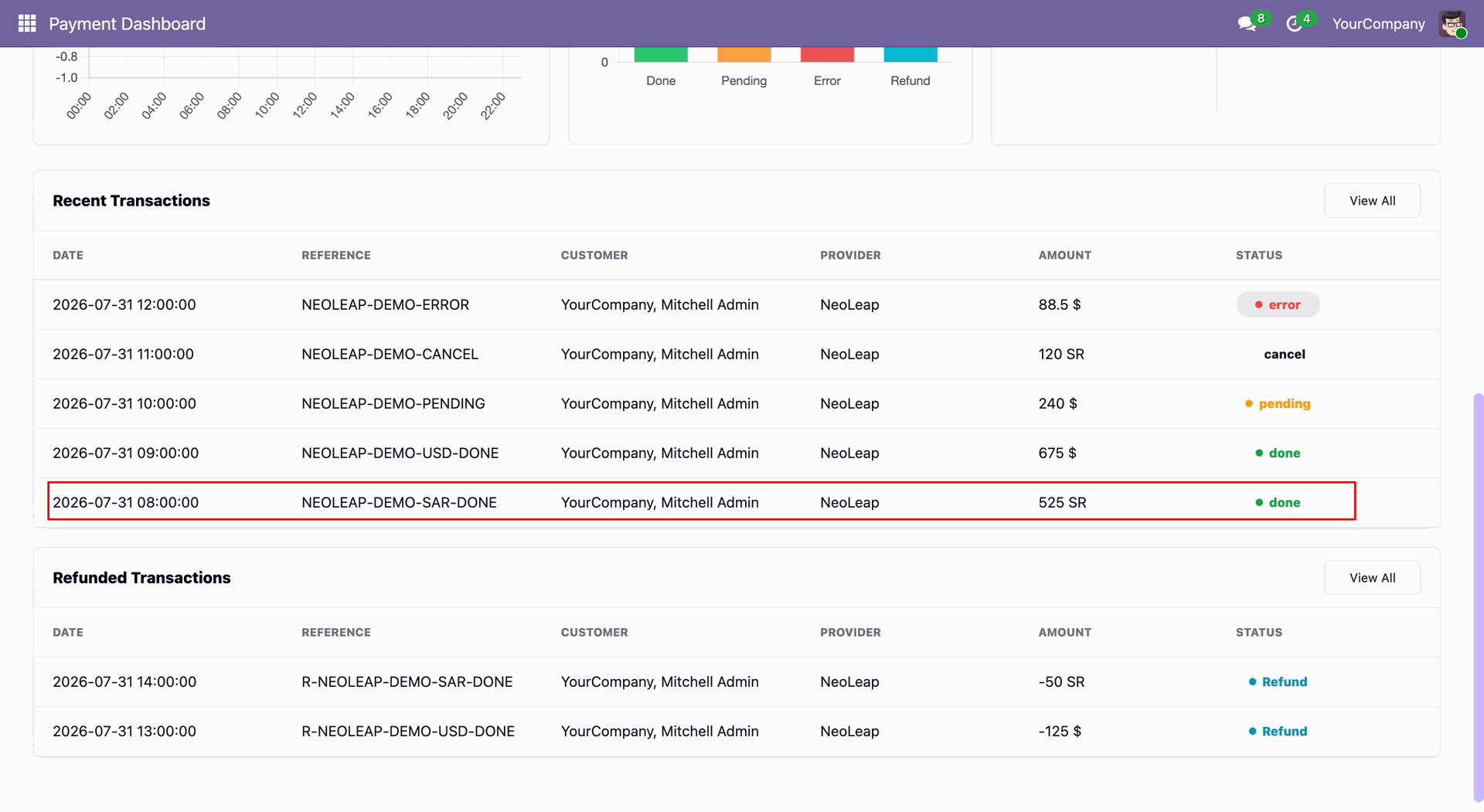Click the pending status badge

1278,403
